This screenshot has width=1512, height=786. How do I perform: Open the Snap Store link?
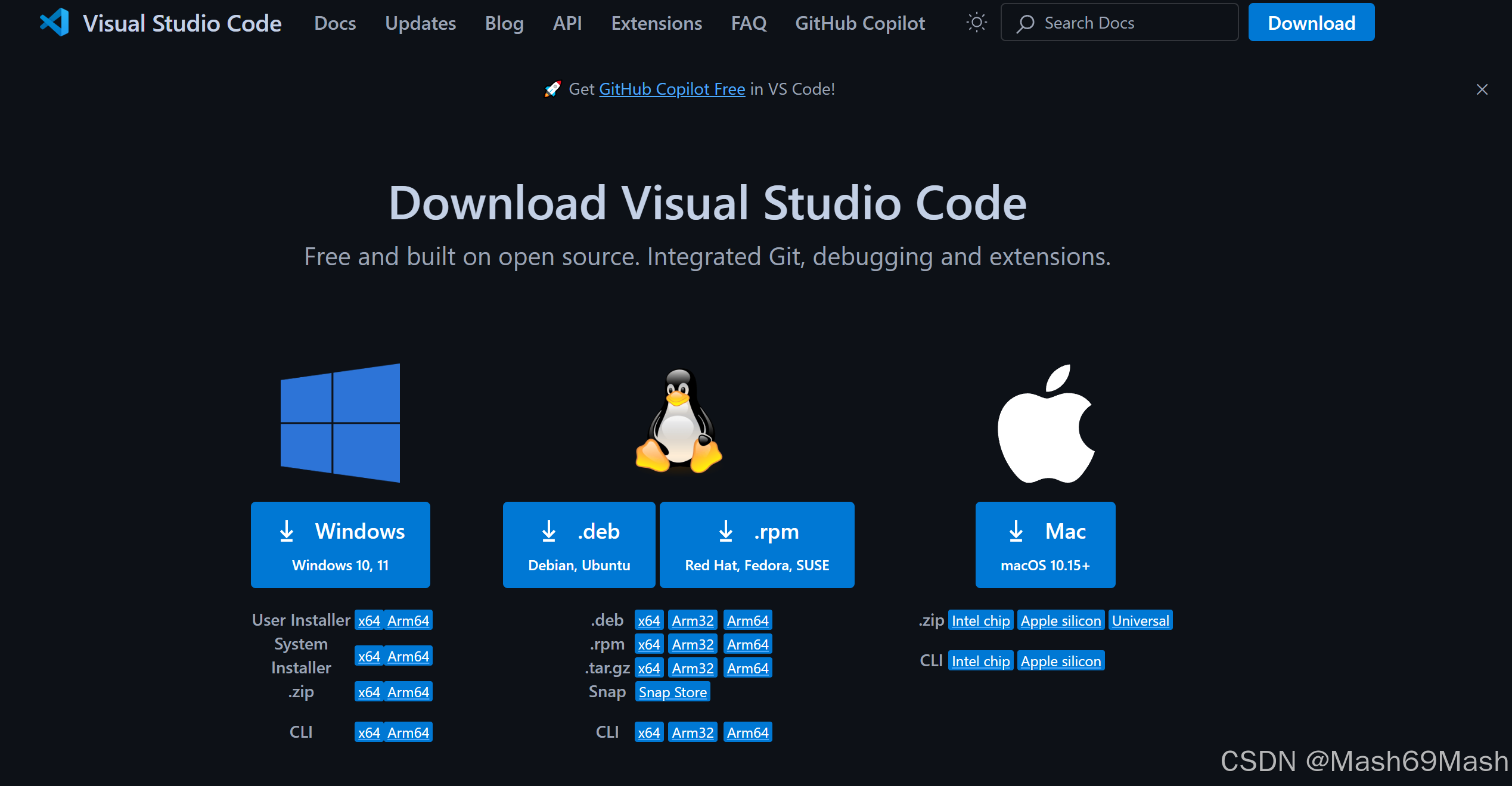pos(672,692)
